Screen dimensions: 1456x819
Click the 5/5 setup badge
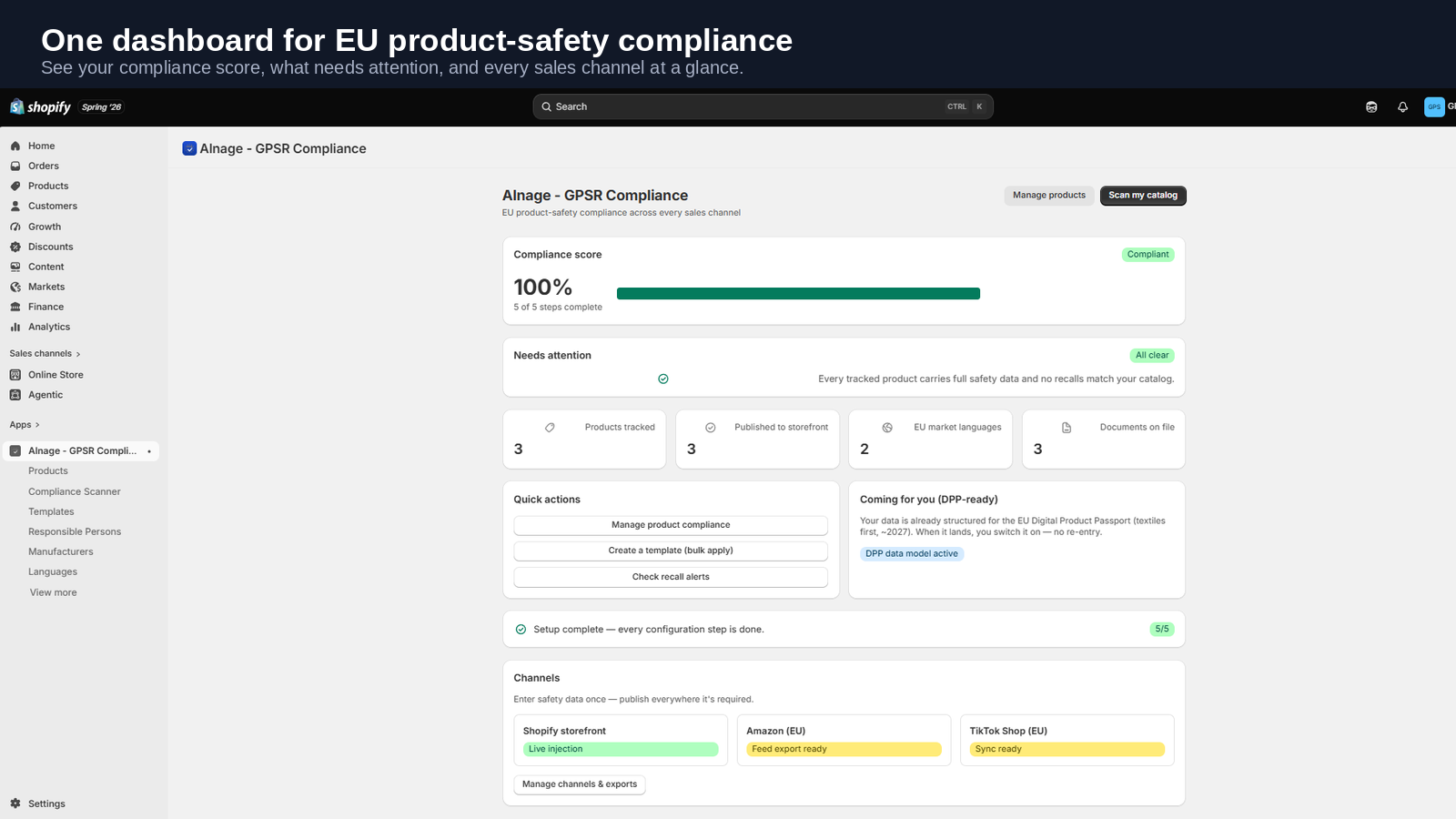(x=1162, y=629)
